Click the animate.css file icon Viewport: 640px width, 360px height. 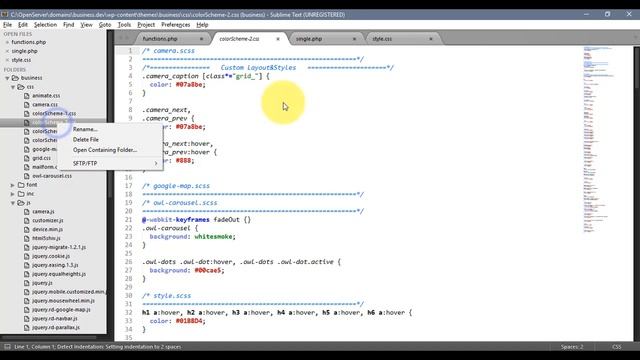click(x=27, y=96)
